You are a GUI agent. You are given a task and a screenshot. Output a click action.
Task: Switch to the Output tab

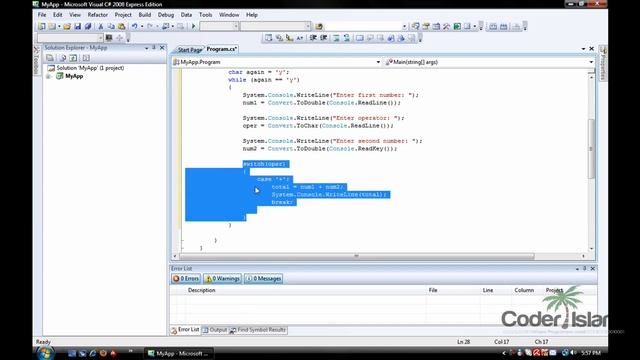215,330
